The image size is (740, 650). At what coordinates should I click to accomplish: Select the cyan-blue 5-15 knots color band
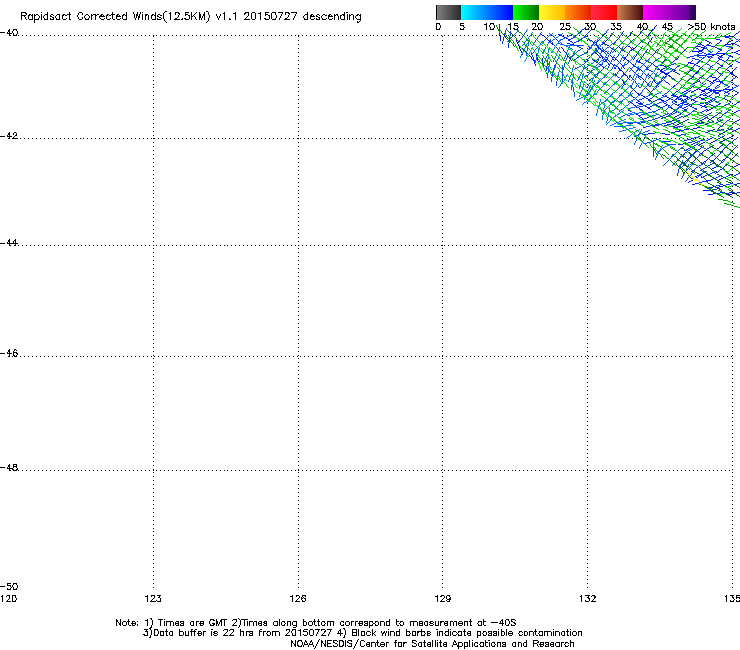[487, 12]
